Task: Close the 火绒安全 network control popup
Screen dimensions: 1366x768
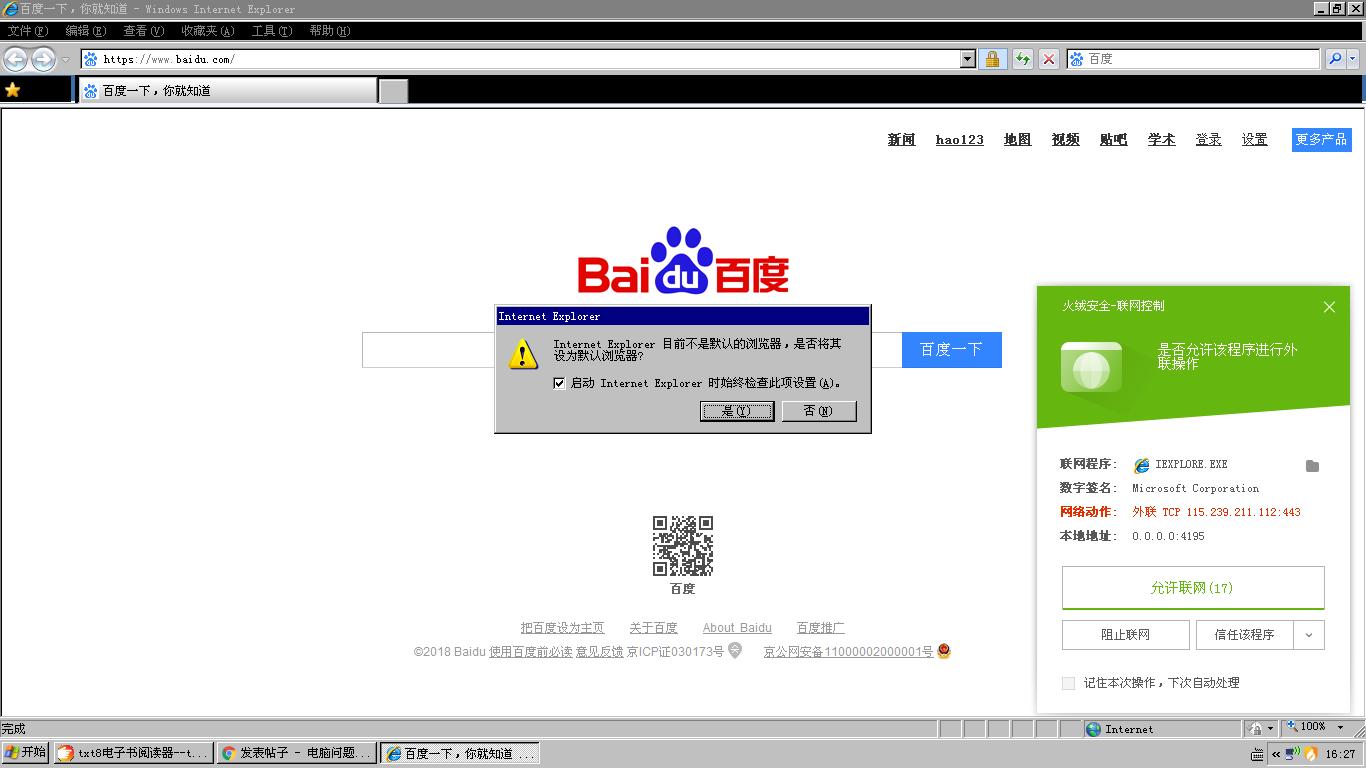Action: click(1329, 307)
